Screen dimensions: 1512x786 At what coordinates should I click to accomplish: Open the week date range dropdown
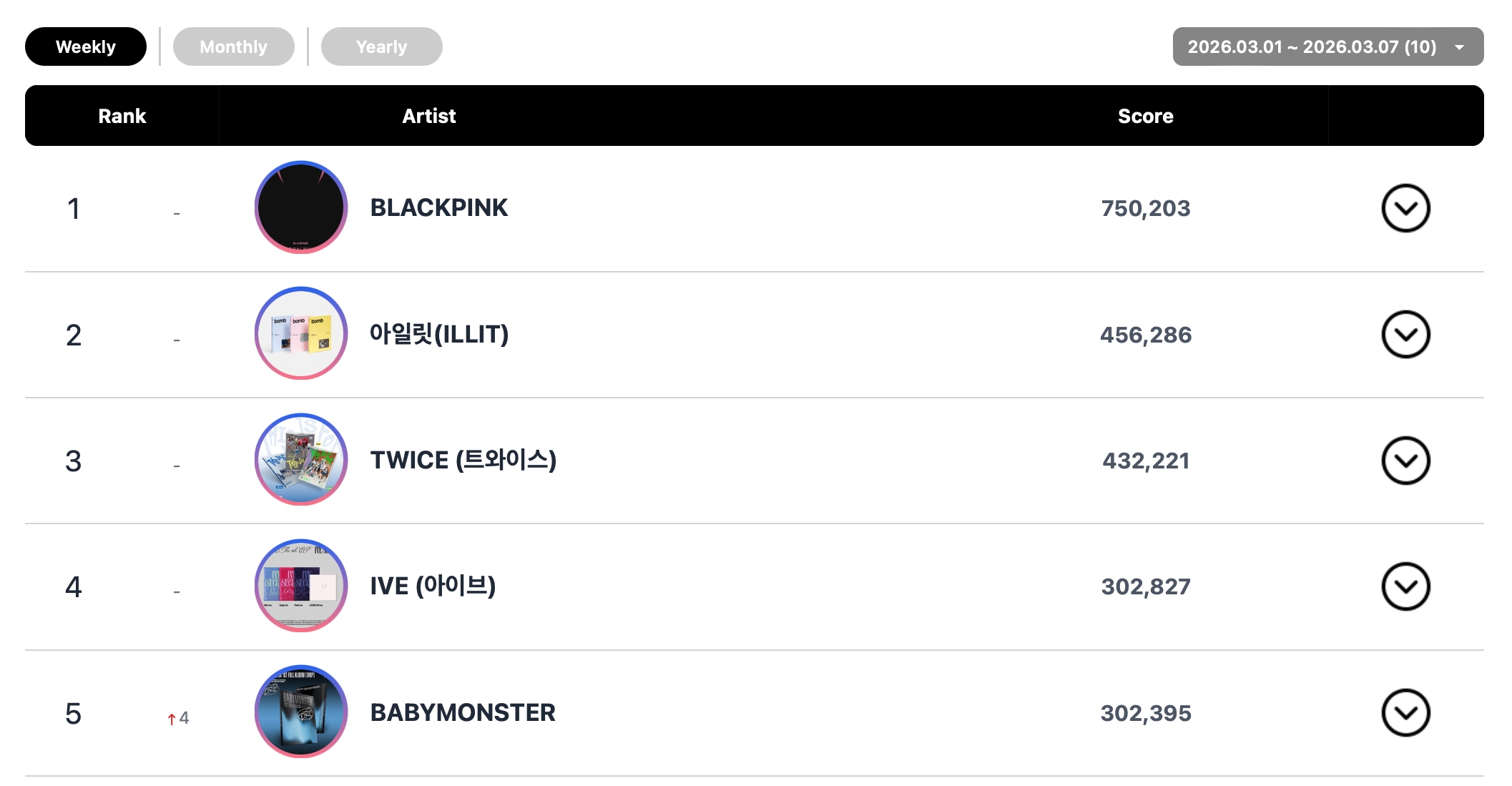pyautogui.click(x=1327, y=46)
